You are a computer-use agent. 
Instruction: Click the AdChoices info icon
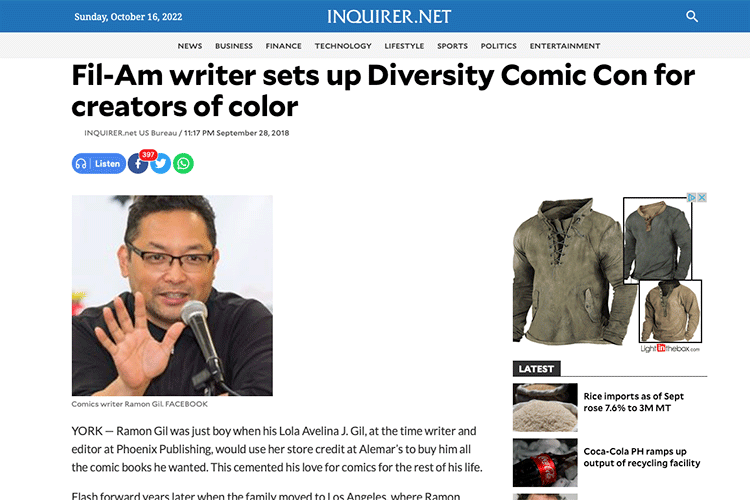coord(692,197)
